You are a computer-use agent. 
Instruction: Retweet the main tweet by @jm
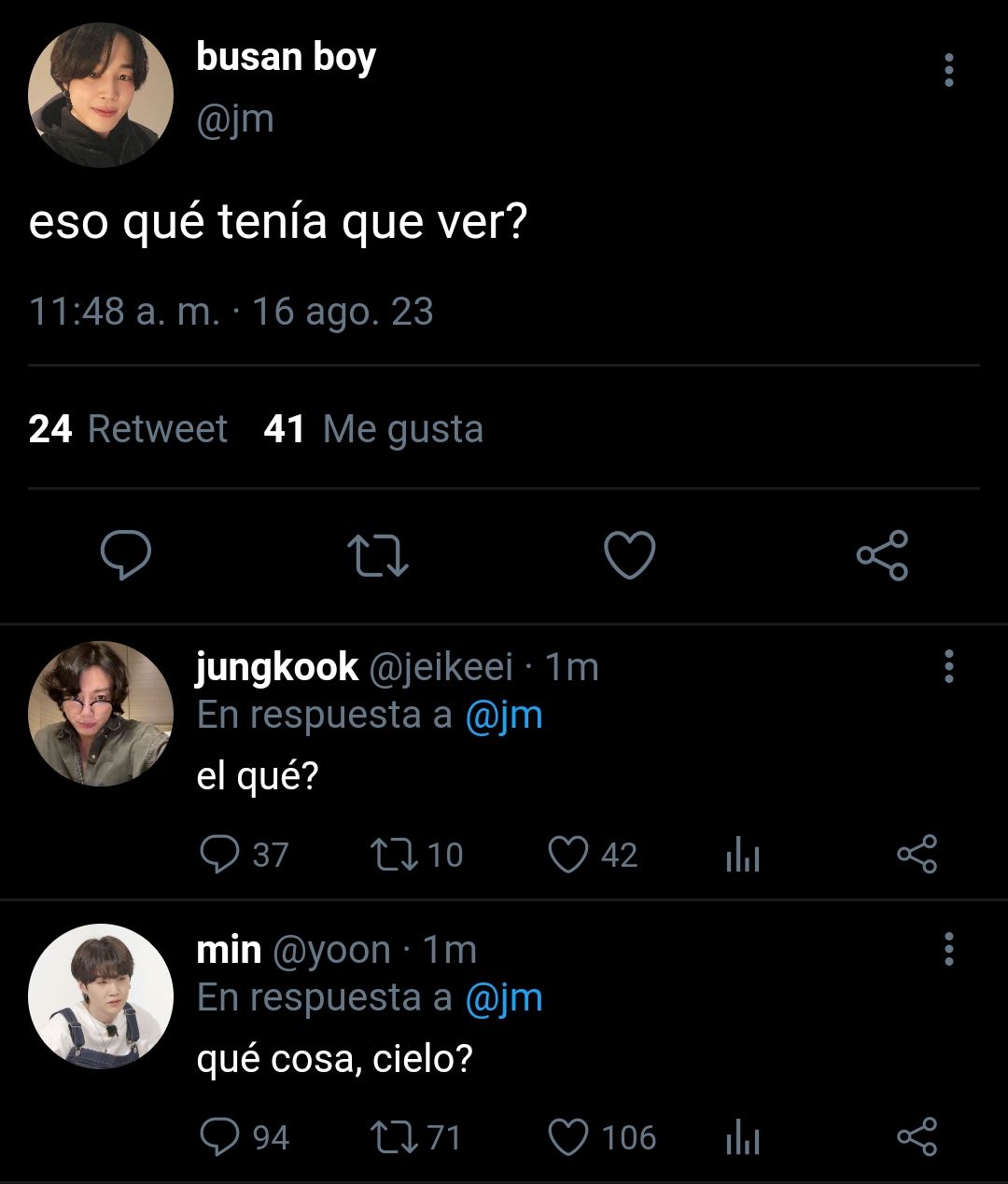[378, 556]
